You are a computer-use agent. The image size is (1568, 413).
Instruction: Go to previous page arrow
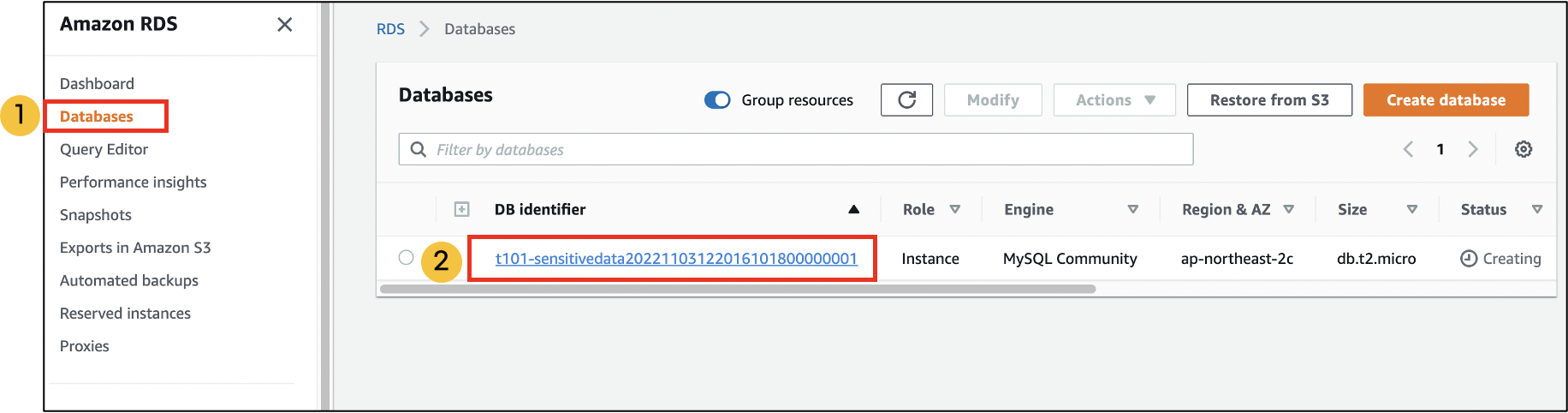[1408, 149]
